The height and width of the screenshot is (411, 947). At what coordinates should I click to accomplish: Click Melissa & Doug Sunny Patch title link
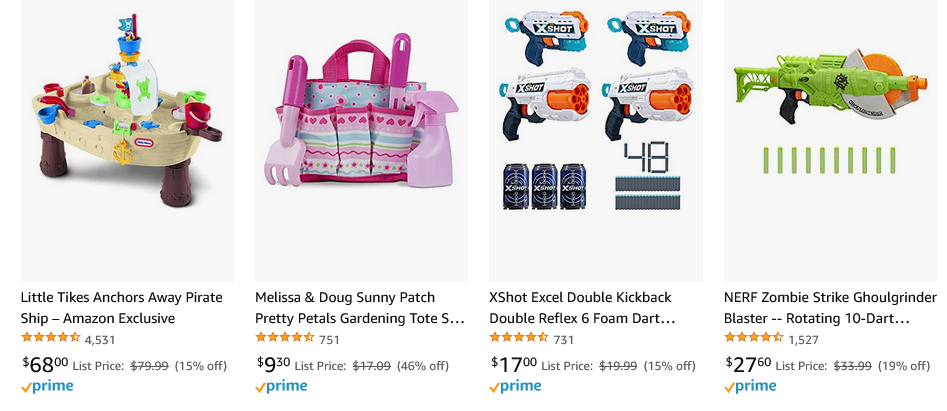tap(360, 308)
